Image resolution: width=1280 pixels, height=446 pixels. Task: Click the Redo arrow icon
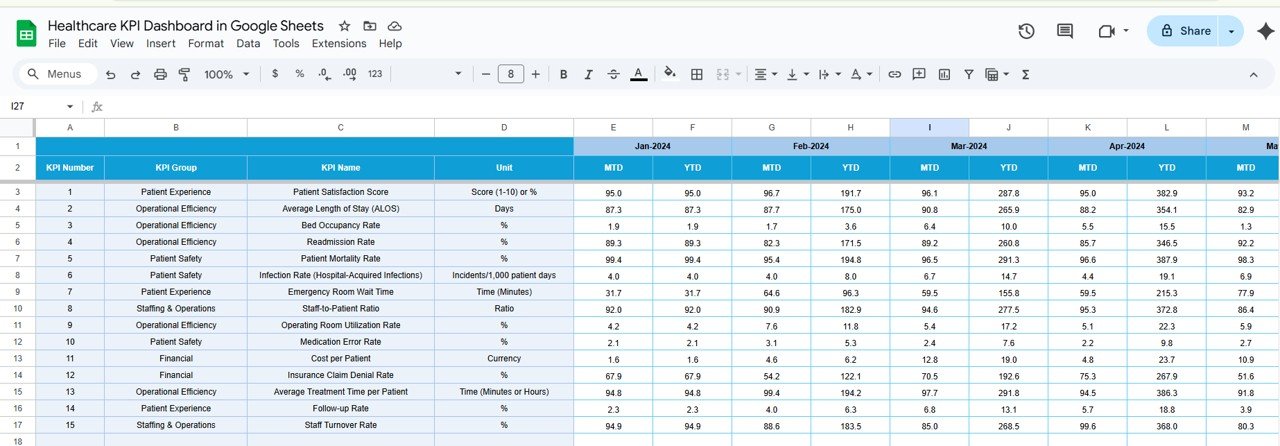pos(135,74)
